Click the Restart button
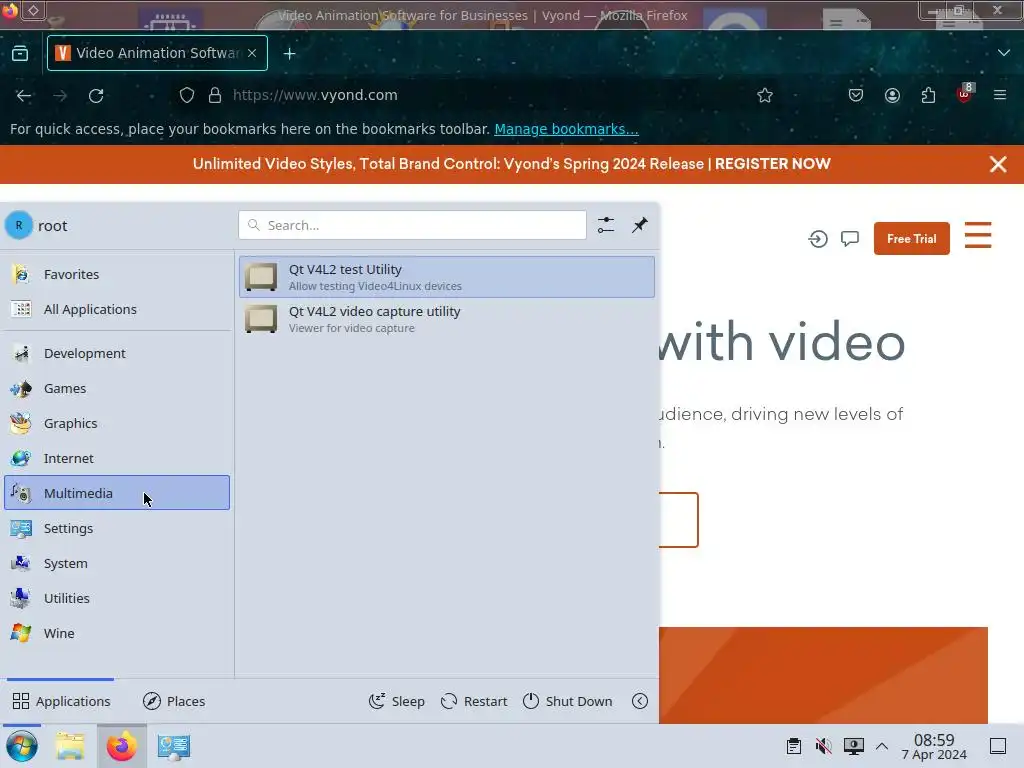Image resolution: width=1024 pixels, height=768 pixels. tap(473, 701)
